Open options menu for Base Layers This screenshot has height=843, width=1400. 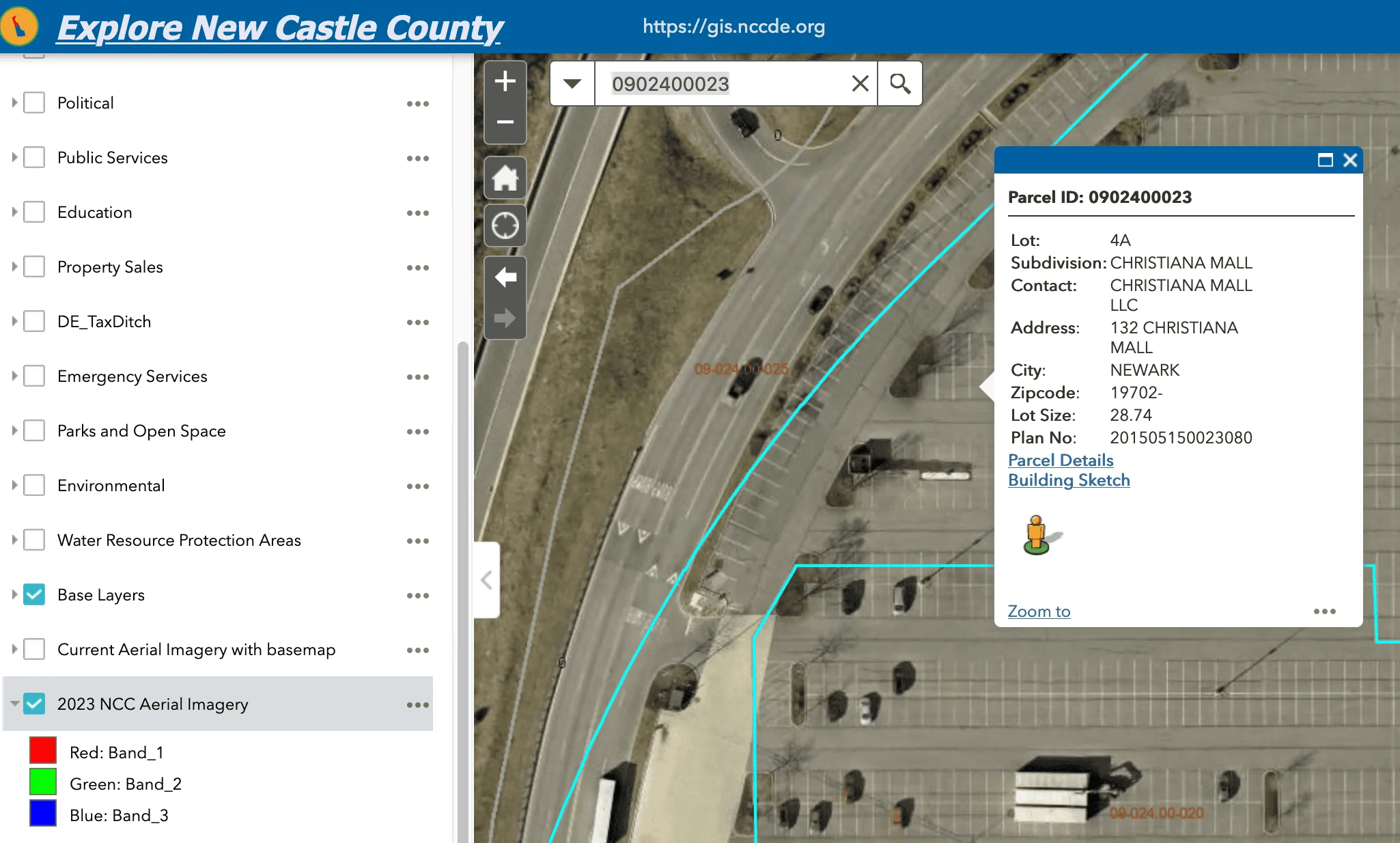click(418, 596)
